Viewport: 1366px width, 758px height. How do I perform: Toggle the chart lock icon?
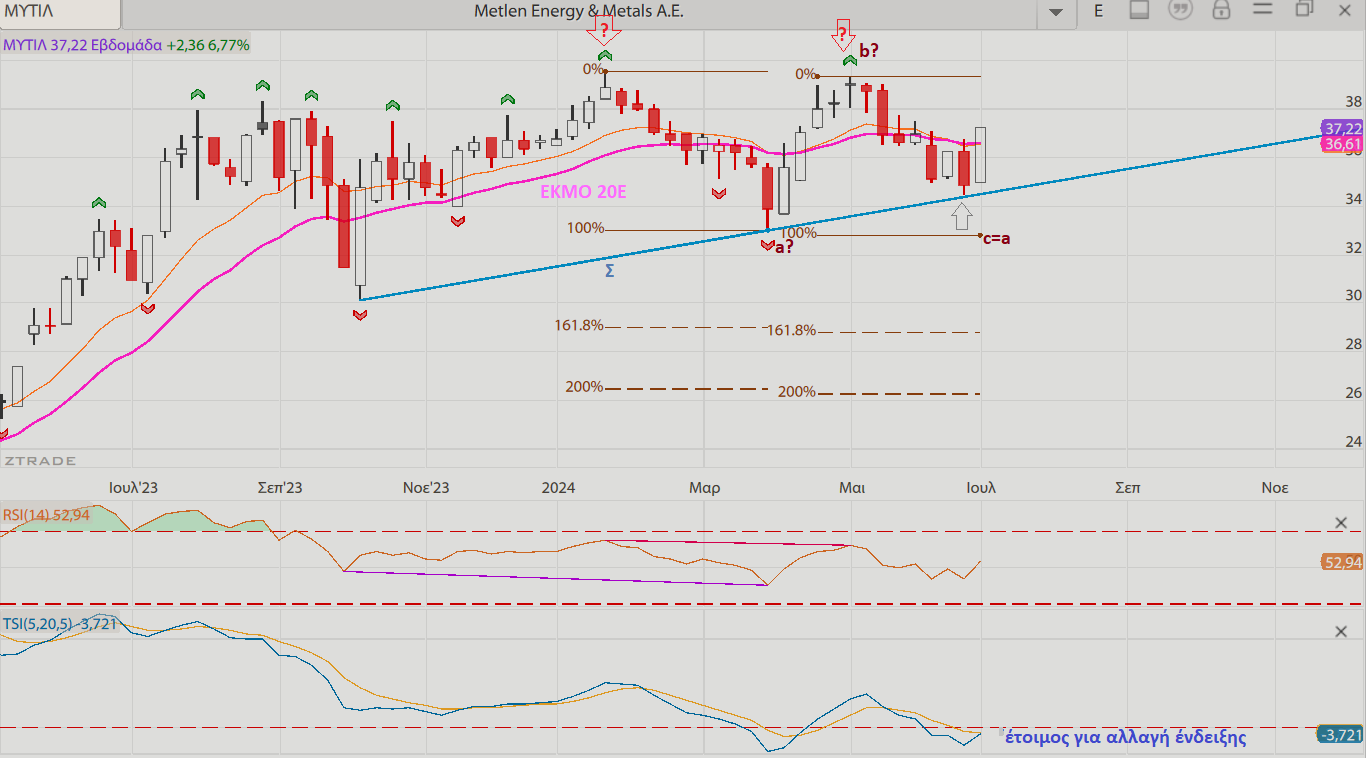1221,10
